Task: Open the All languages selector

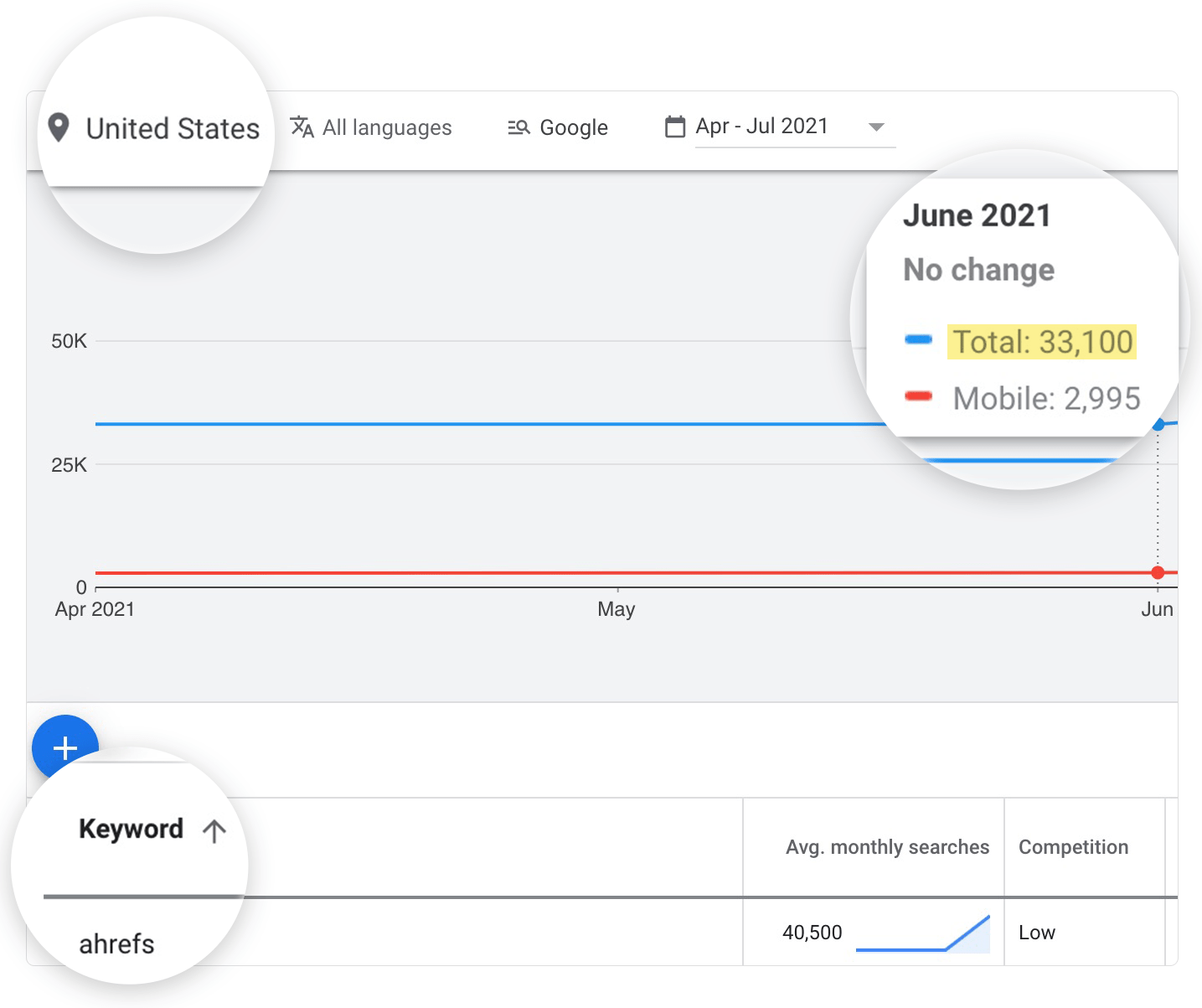Action: 386,127
